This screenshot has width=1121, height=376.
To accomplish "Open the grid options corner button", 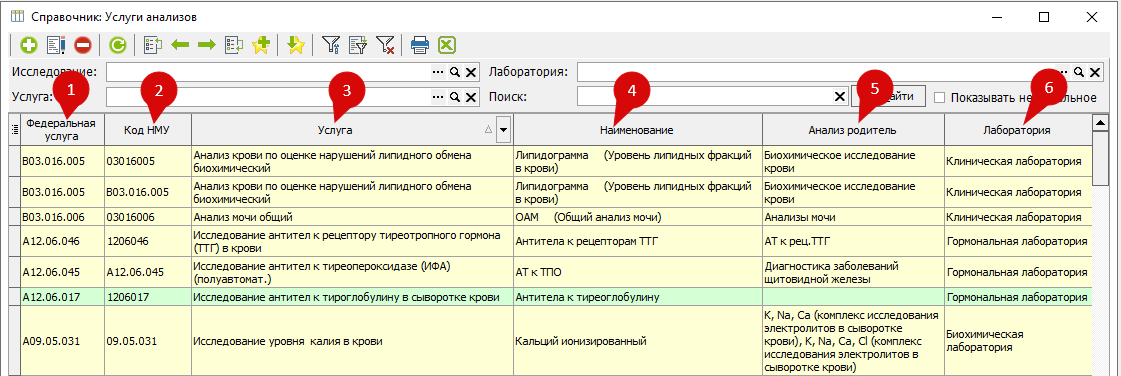I will click(x=14, y=130).
